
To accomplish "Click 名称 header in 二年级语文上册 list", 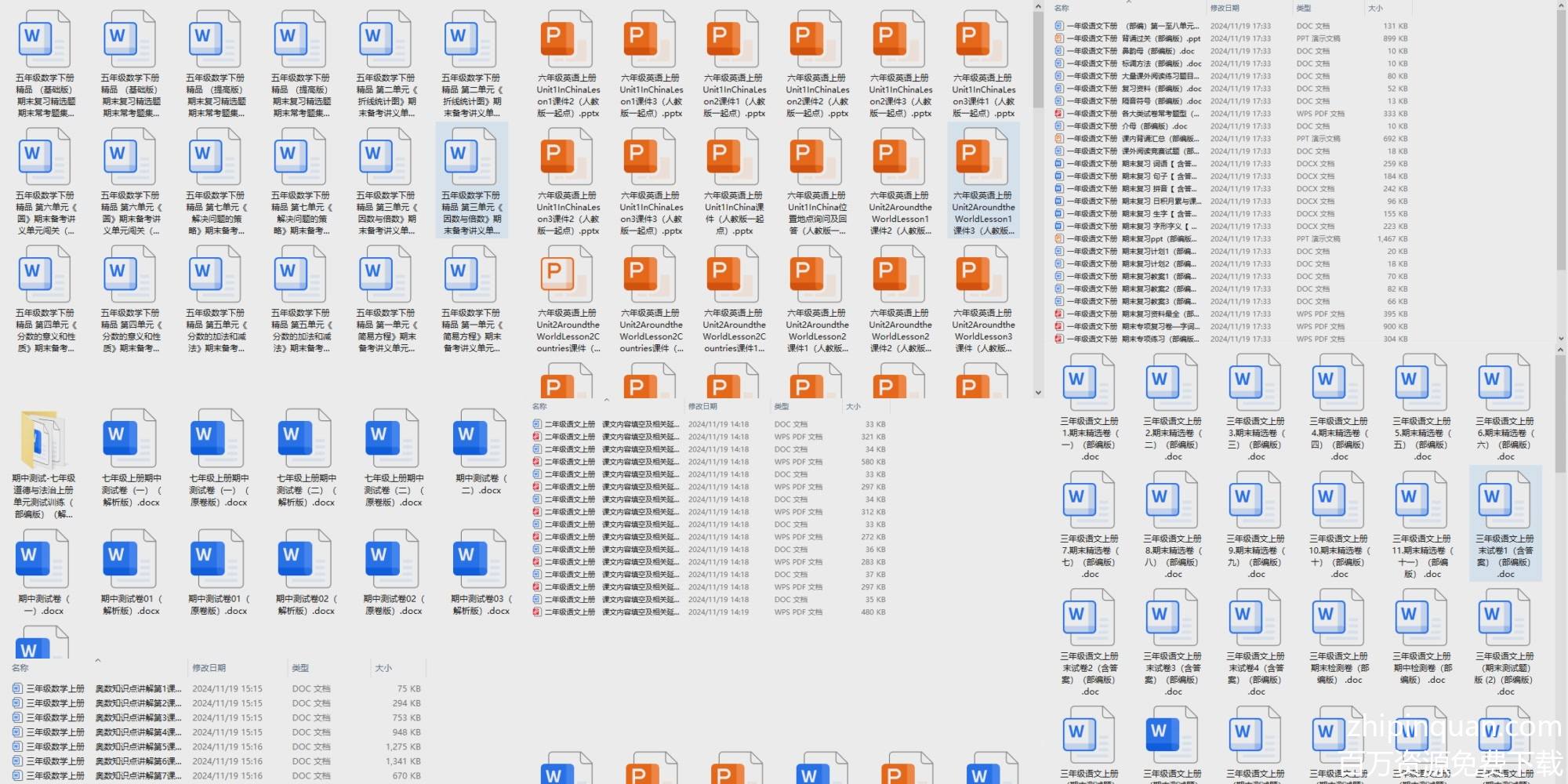I will point(540,406).
